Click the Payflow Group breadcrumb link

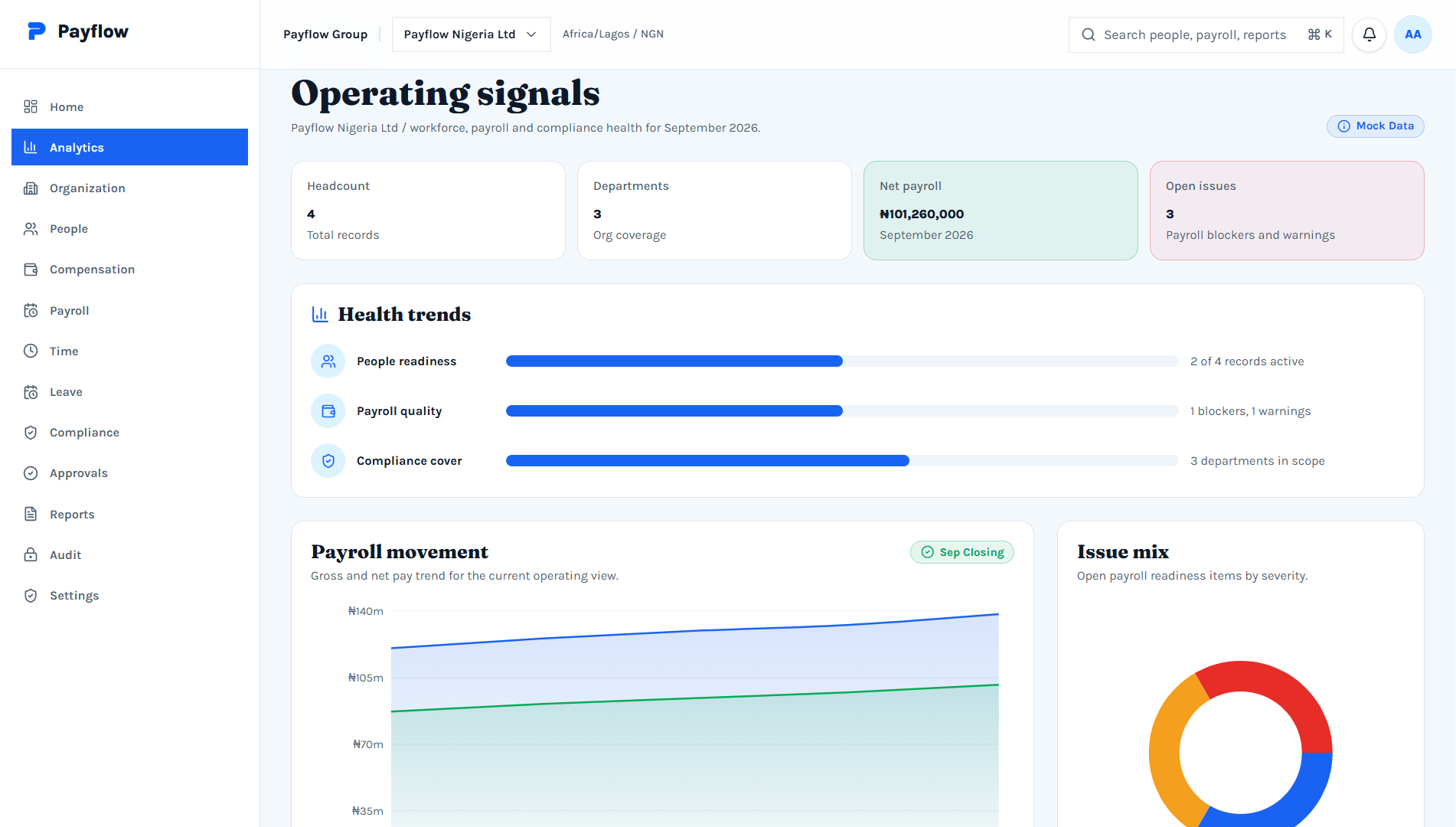click(325, 34)
